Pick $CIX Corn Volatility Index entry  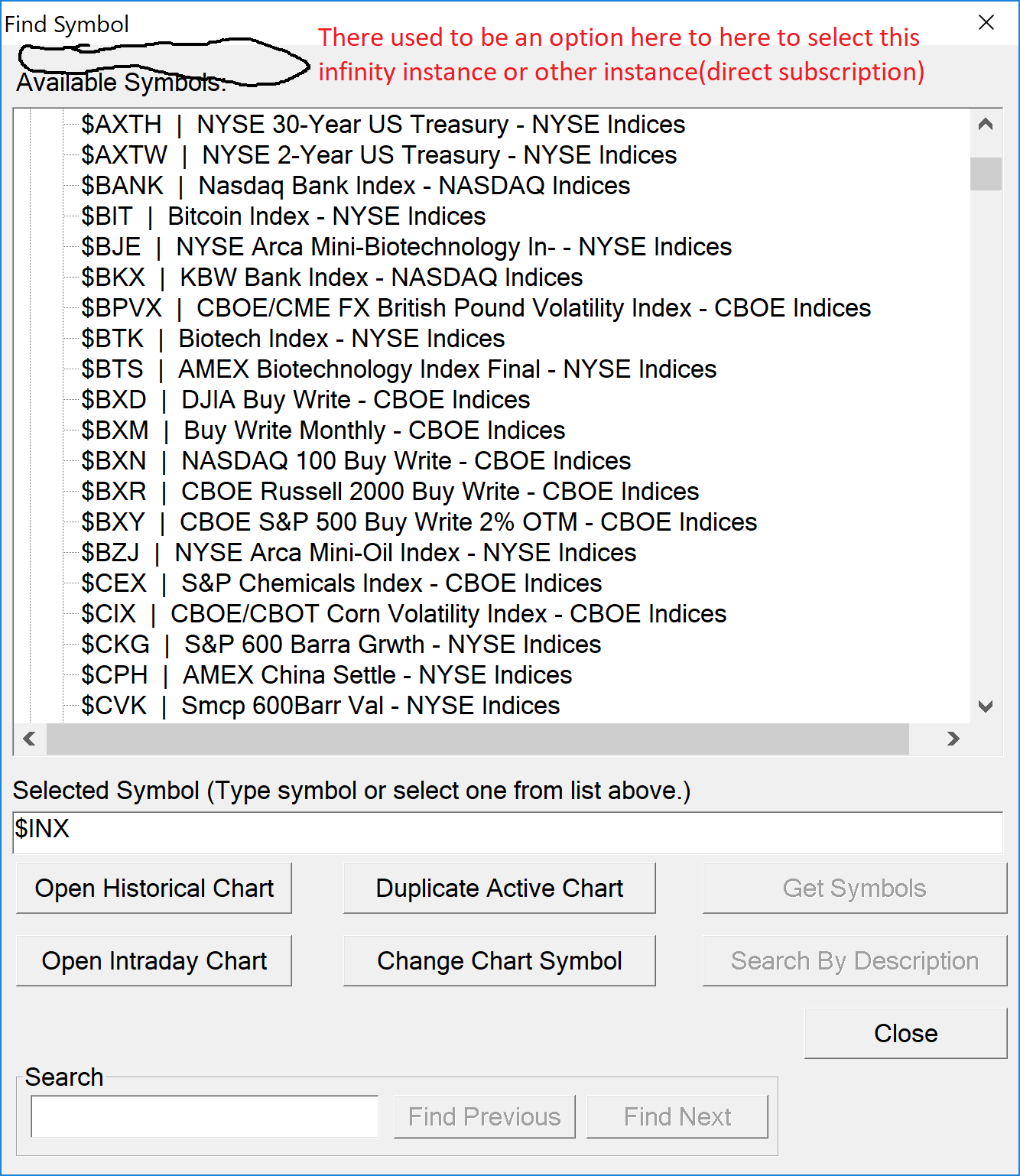pyautogui.click(x=404, y=614)
